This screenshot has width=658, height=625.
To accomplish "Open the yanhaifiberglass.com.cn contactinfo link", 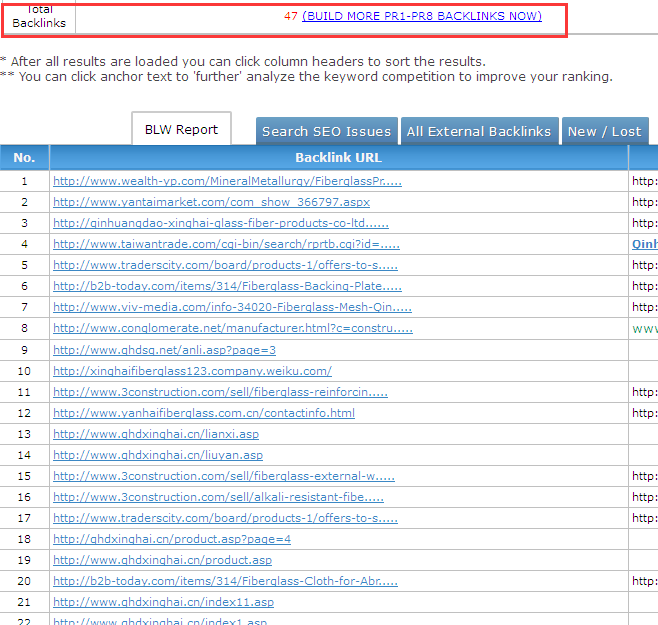I will click(203, 413).
